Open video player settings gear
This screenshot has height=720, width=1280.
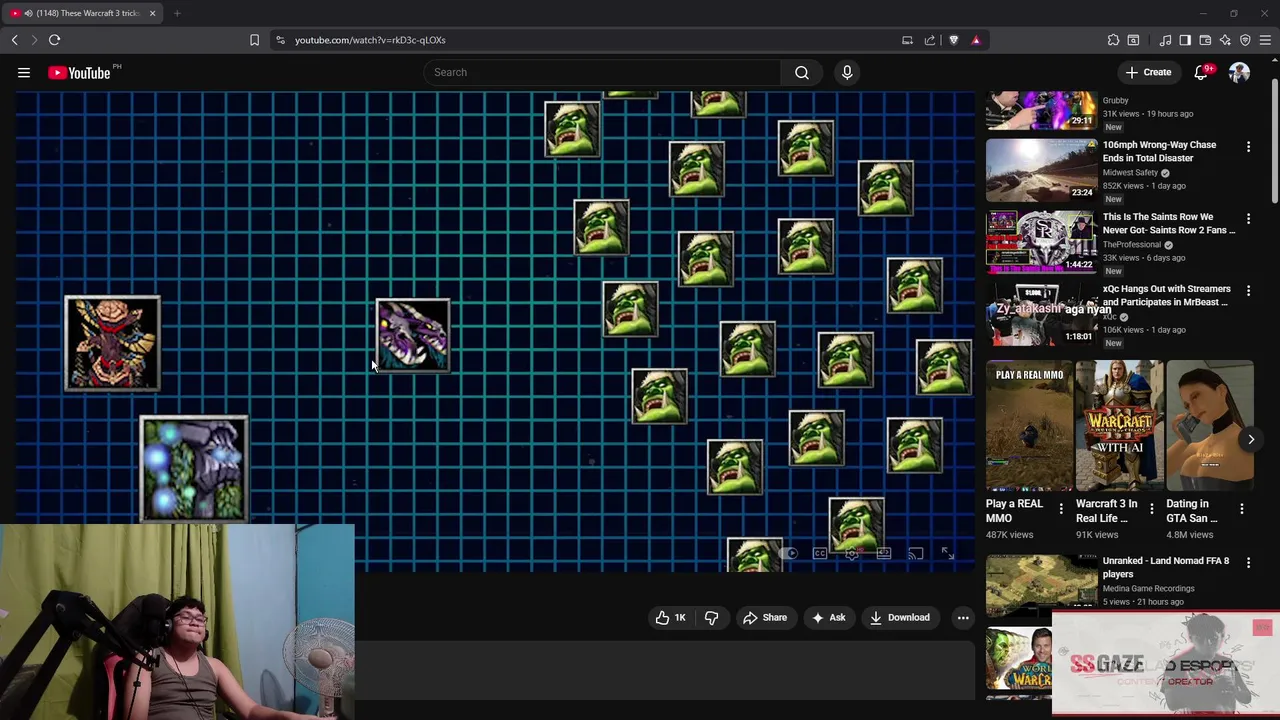[852, 553]
